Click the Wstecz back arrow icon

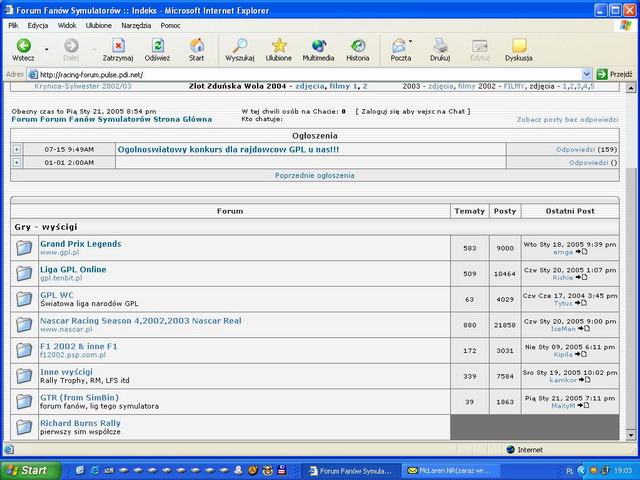click(x=23, y=45)
